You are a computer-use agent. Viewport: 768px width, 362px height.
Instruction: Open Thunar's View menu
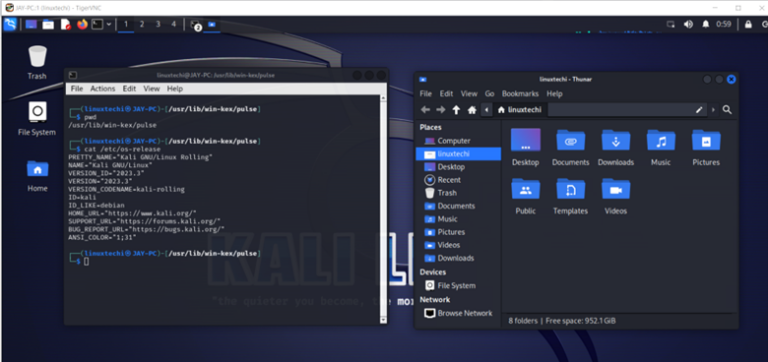tap(469, 94)
